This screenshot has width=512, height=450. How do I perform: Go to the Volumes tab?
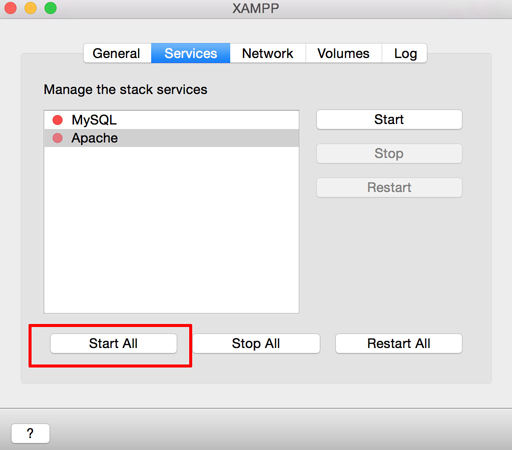tap(343, 53)
